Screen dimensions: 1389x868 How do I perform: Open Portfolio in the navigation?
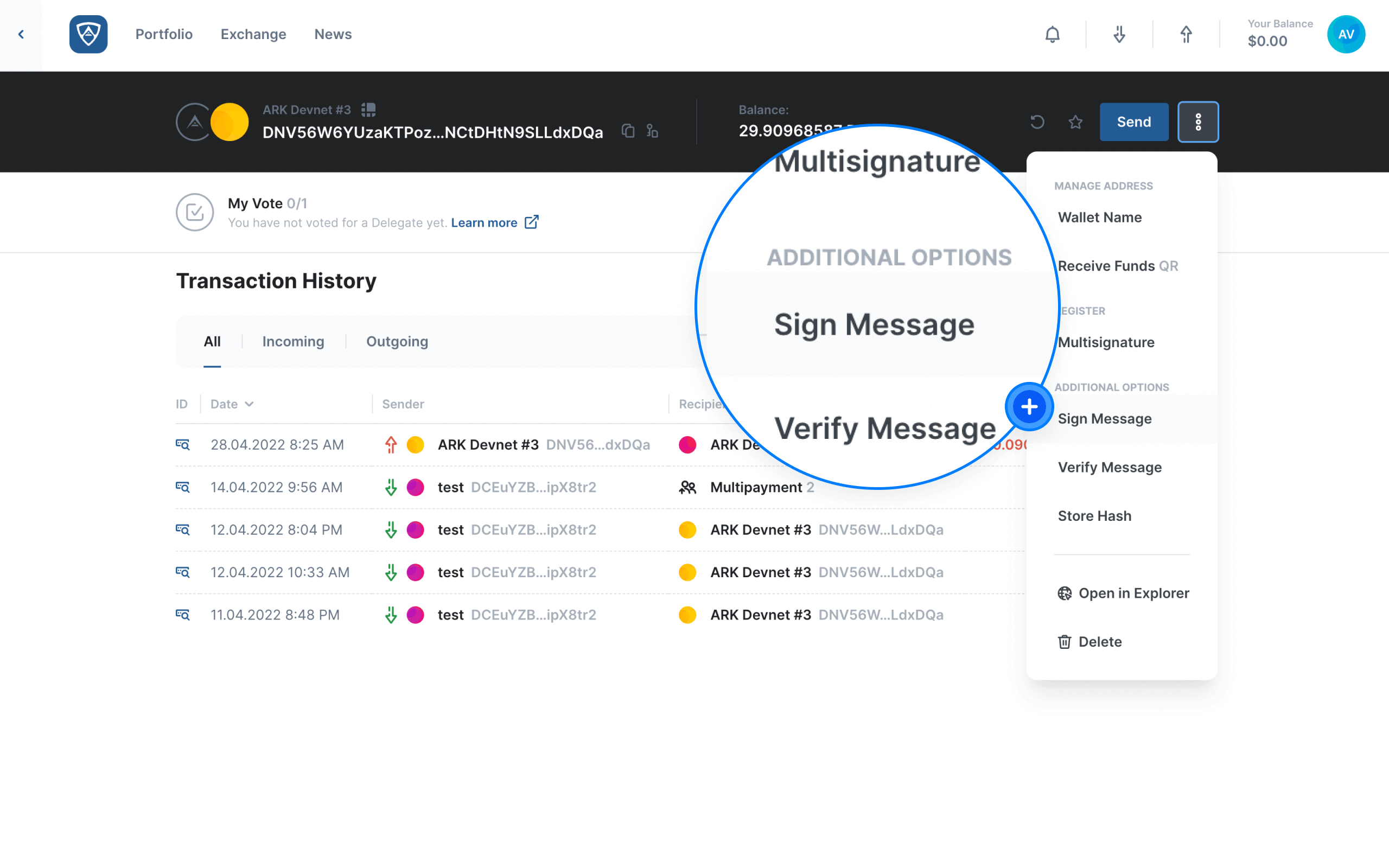click(164, 34)
